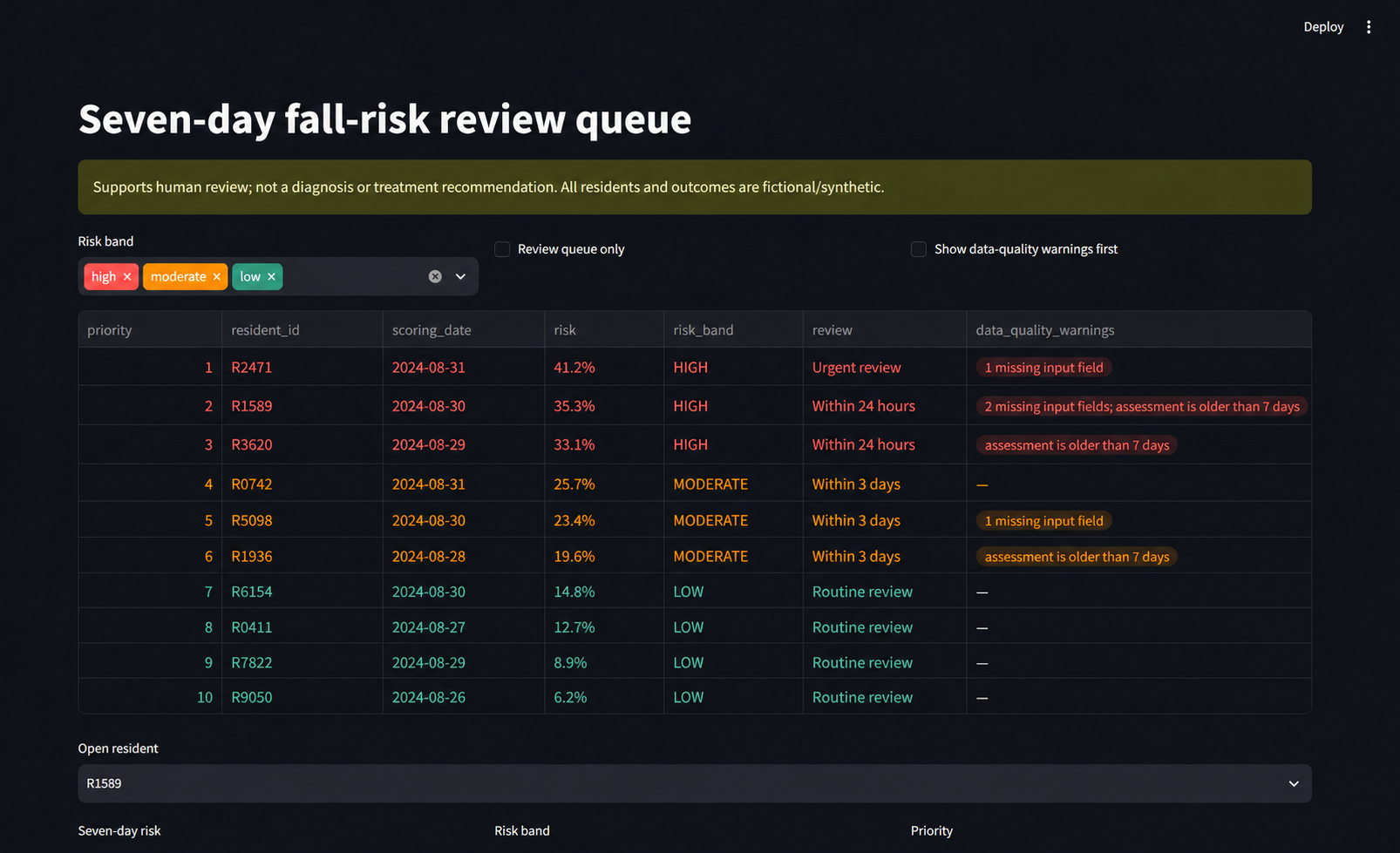Select resident ID R2471 cell
This screenshot has height=853, width=1400.
point(302,368)
